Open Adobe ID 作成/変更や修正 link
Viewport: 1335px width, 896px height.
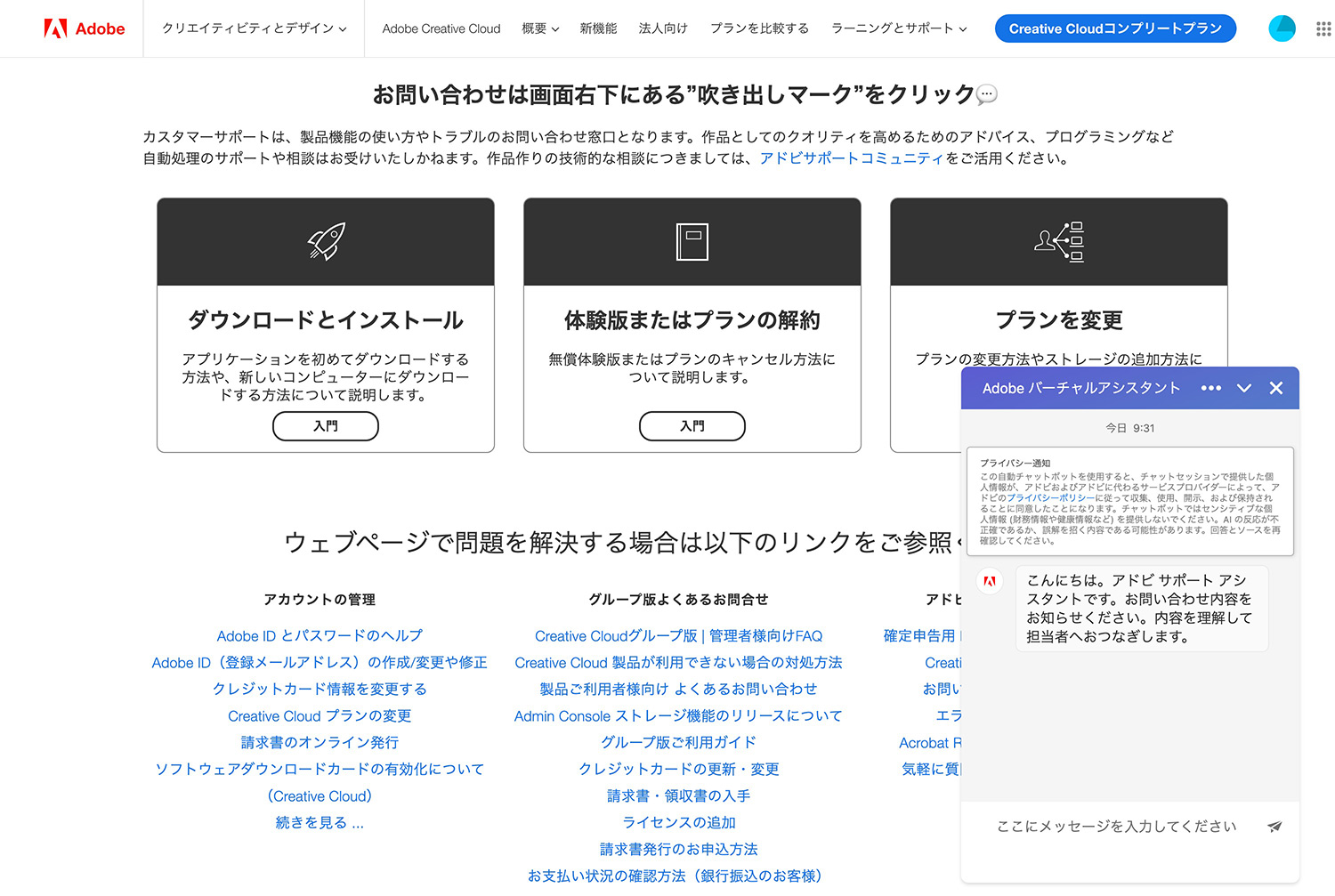point(320,663)
